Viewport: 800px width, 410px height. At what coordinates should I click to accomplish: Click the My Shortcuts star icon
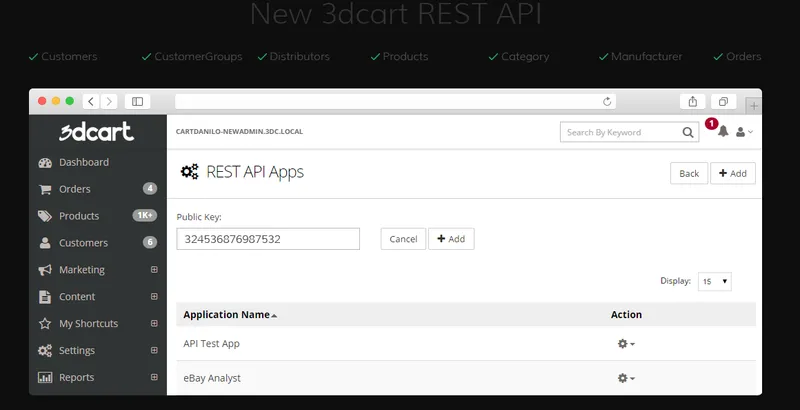coord(45,324)
